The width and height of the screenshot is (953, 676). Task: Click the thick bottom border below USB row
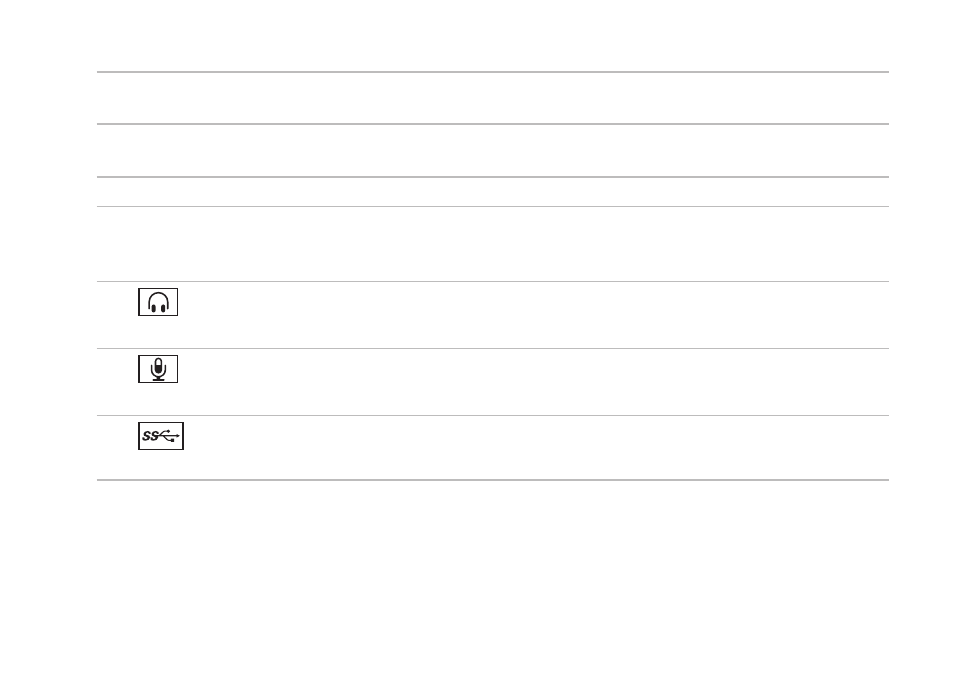(x=493, y=480)
